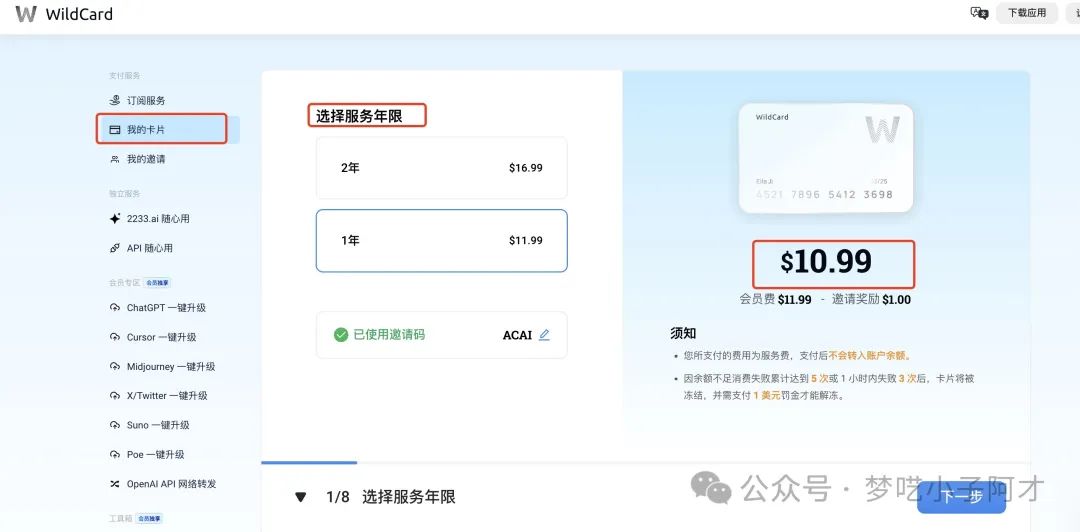
Task: Click the step progress bar
Action: pyautogui.click(x=308, y=463)
